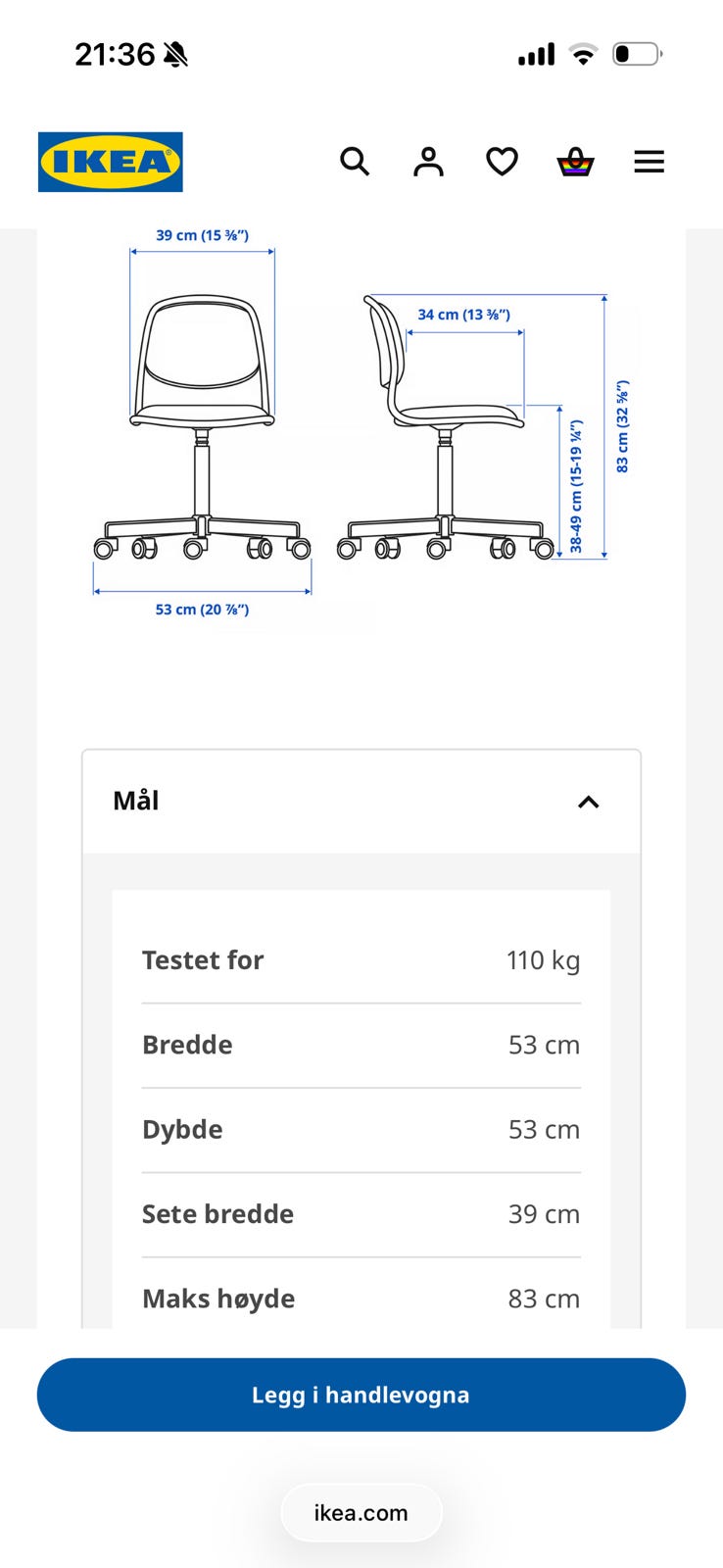
Task: Click the Mål section header
Action: [361, 802]
